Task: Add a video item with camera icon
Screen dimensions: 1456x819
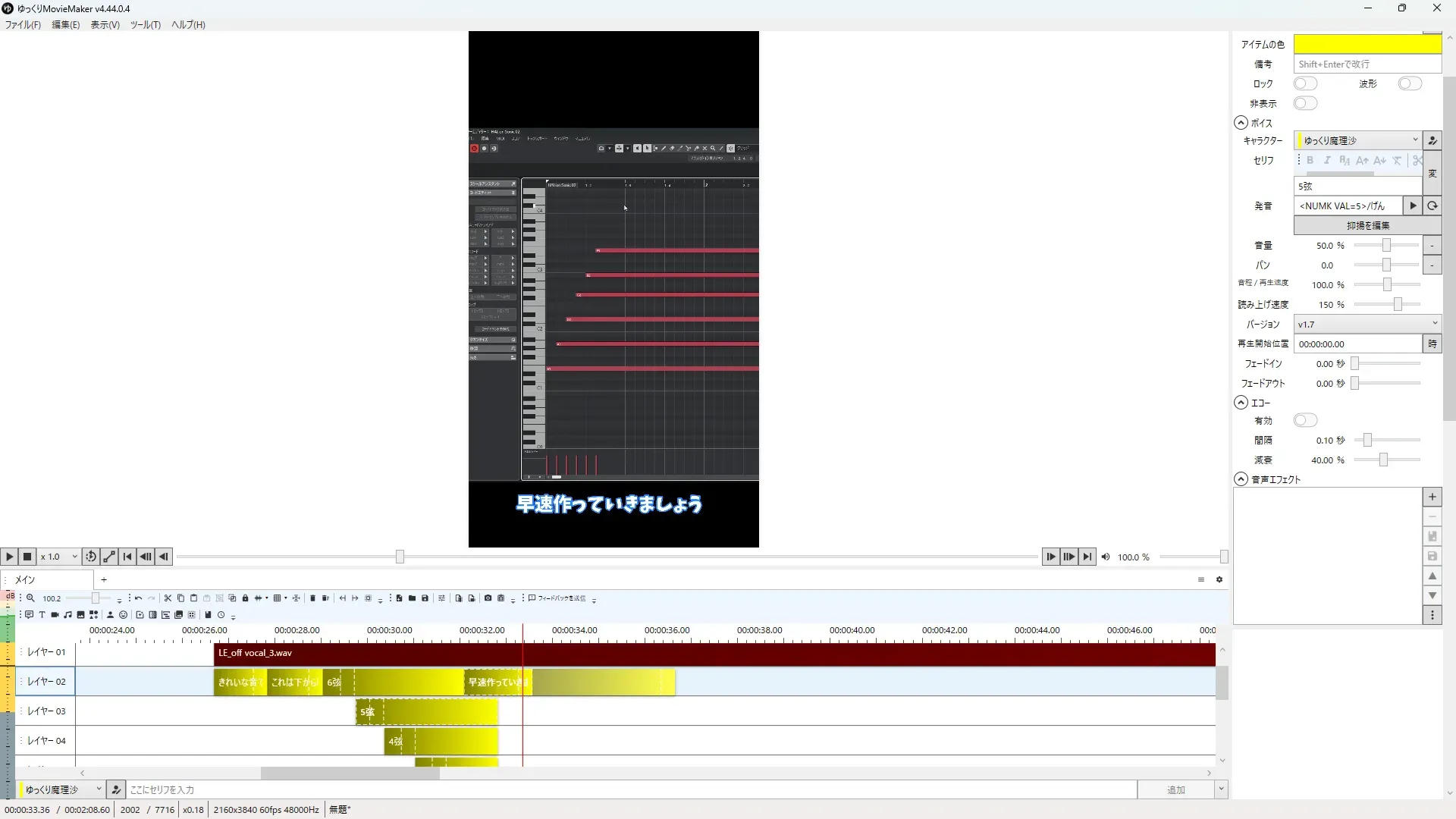Action: [x=55, y=615]
